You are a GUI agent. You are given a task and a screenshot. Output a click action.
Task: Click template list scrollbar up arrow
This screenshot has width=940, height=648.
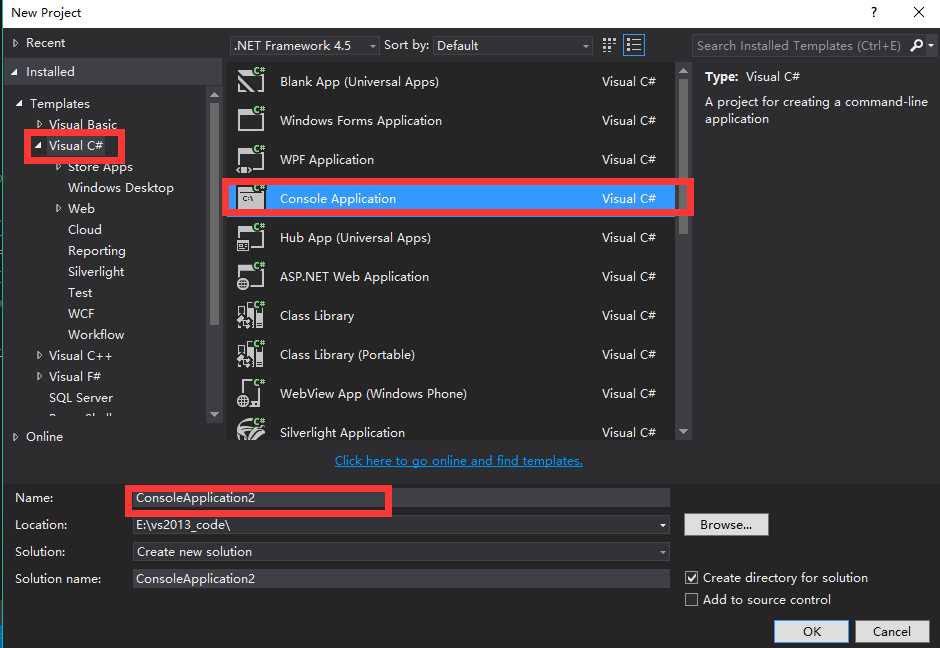pyautogui.click(x=683, y=71)
